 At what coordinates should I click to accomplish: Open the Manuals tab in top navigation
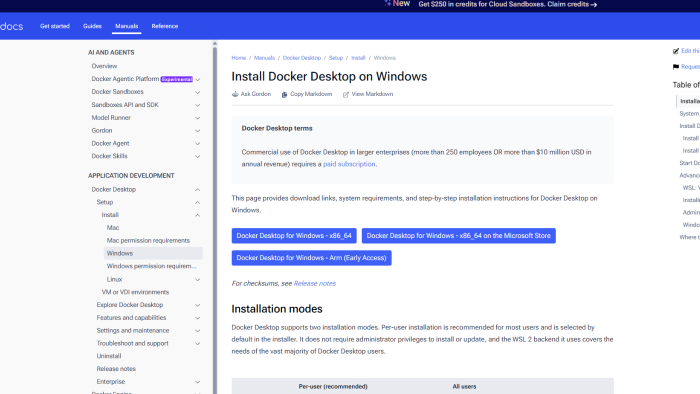pyautogui.click(x=126, y=26)
